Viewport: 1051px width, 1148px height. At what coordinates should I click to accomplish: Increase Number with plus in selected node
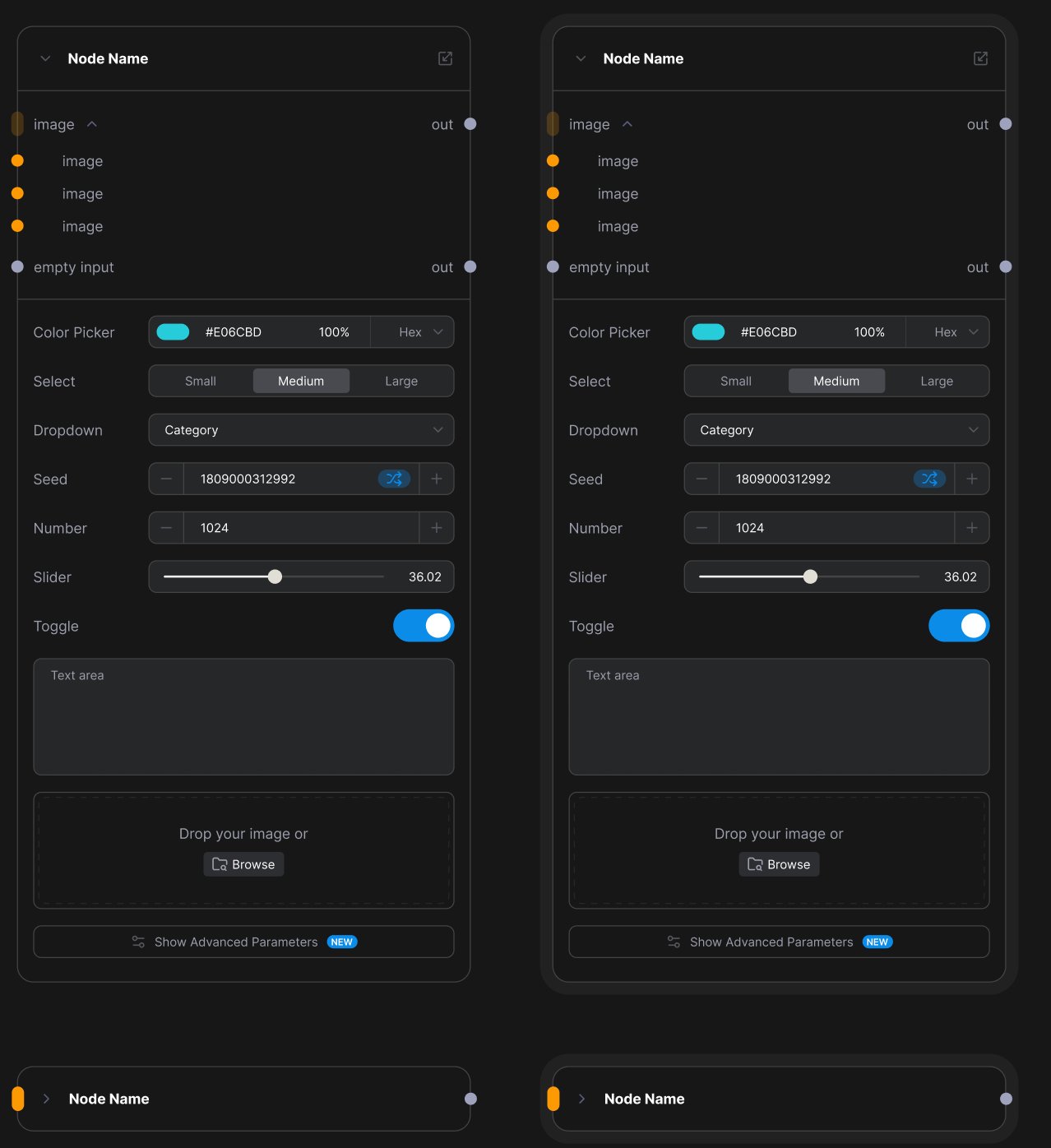click(x=972, y=528)
